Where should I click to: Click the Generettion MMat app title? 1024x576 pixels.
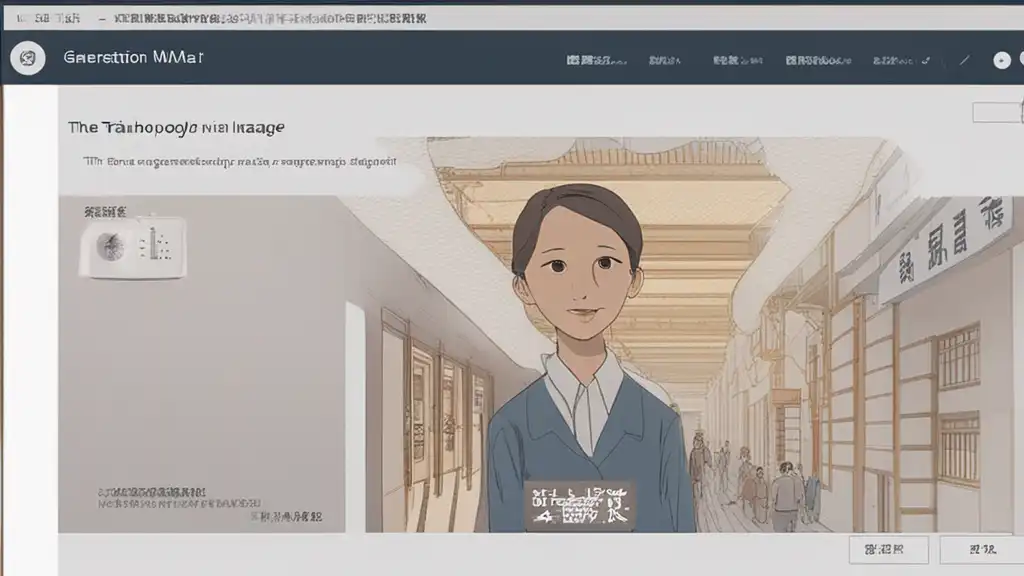point(133,57)
